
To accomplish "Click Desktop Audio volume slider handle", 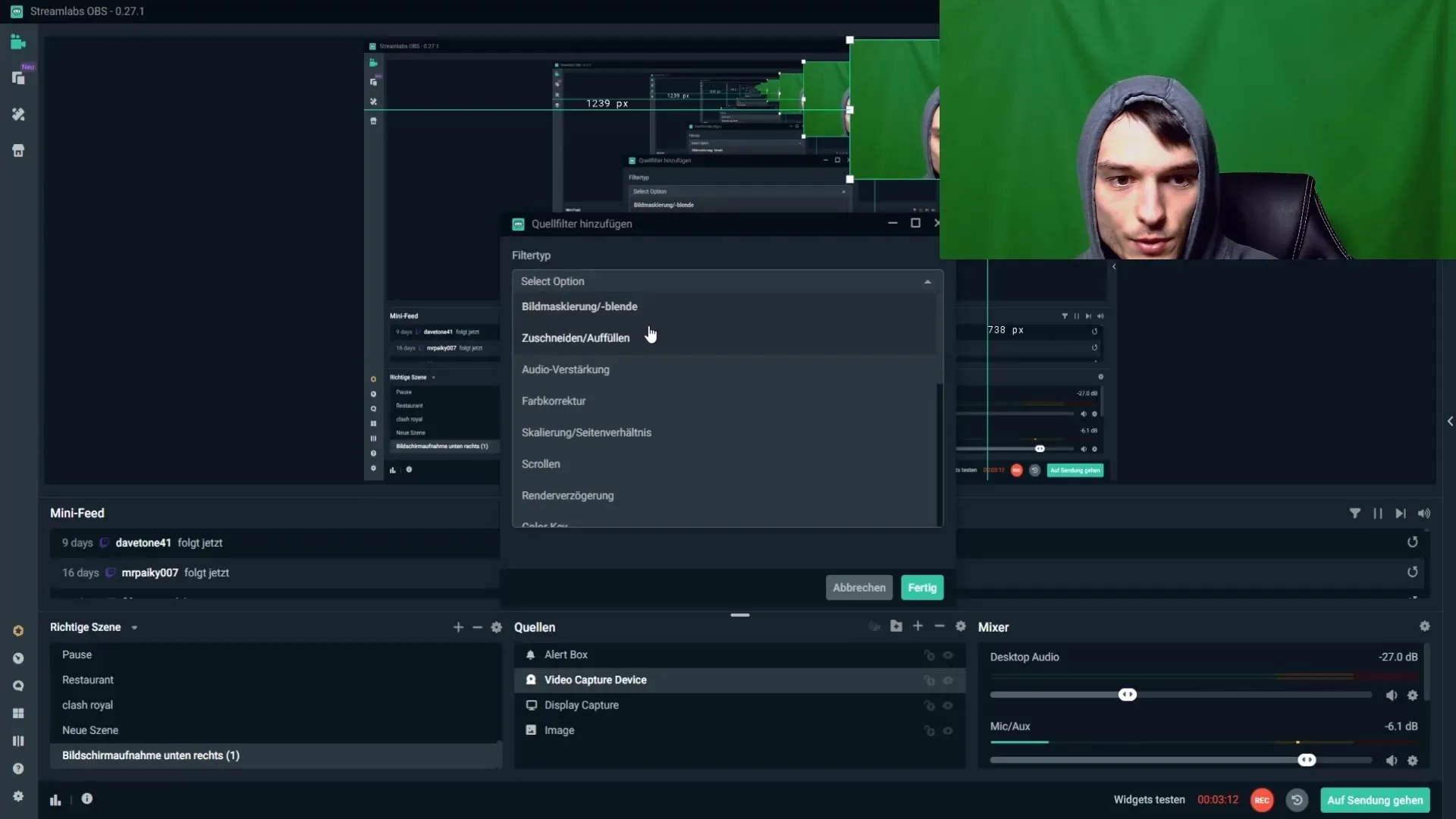I will pos(1128,695).
